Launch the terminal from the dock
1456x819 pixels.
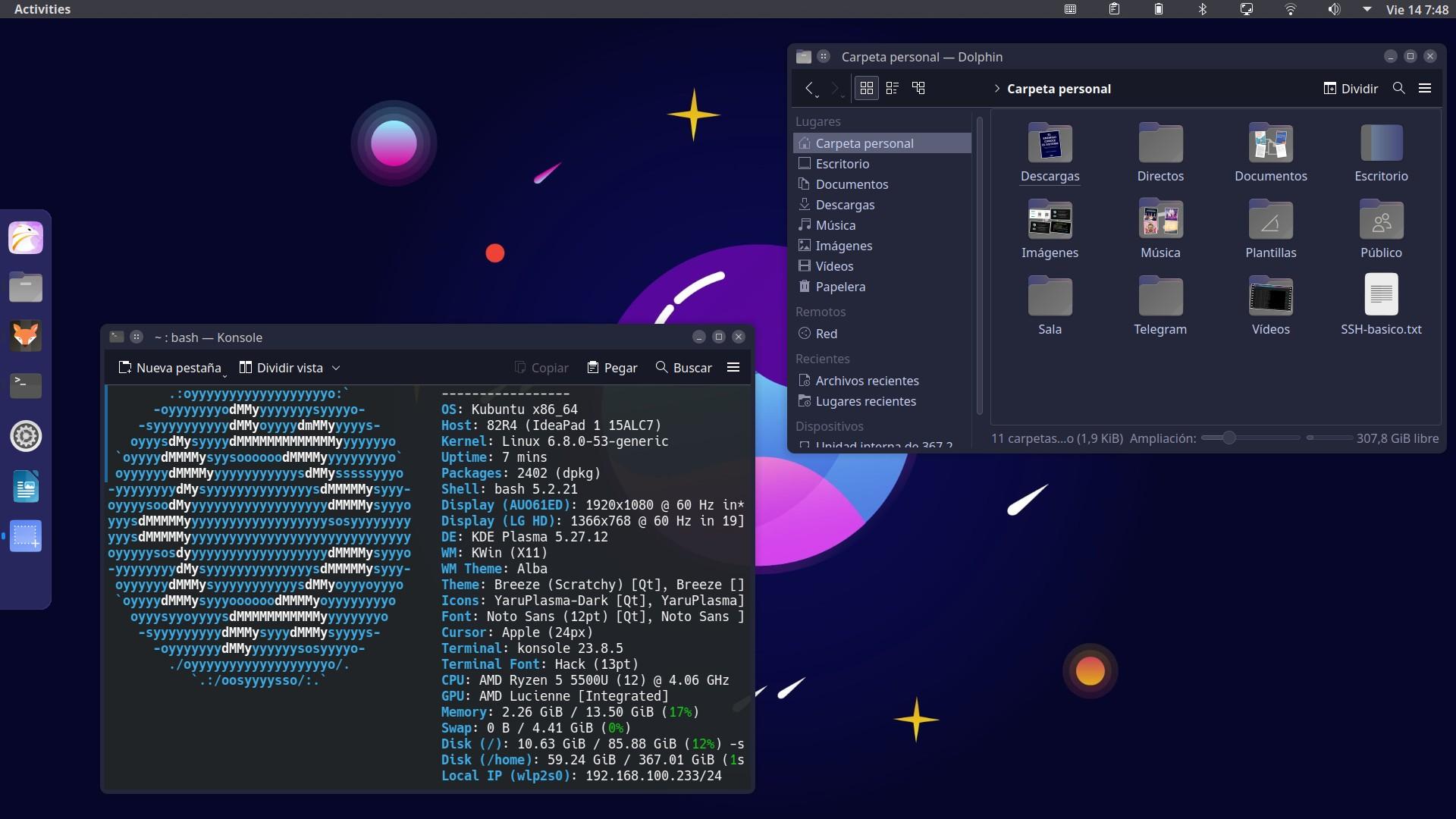click(26, 385)
